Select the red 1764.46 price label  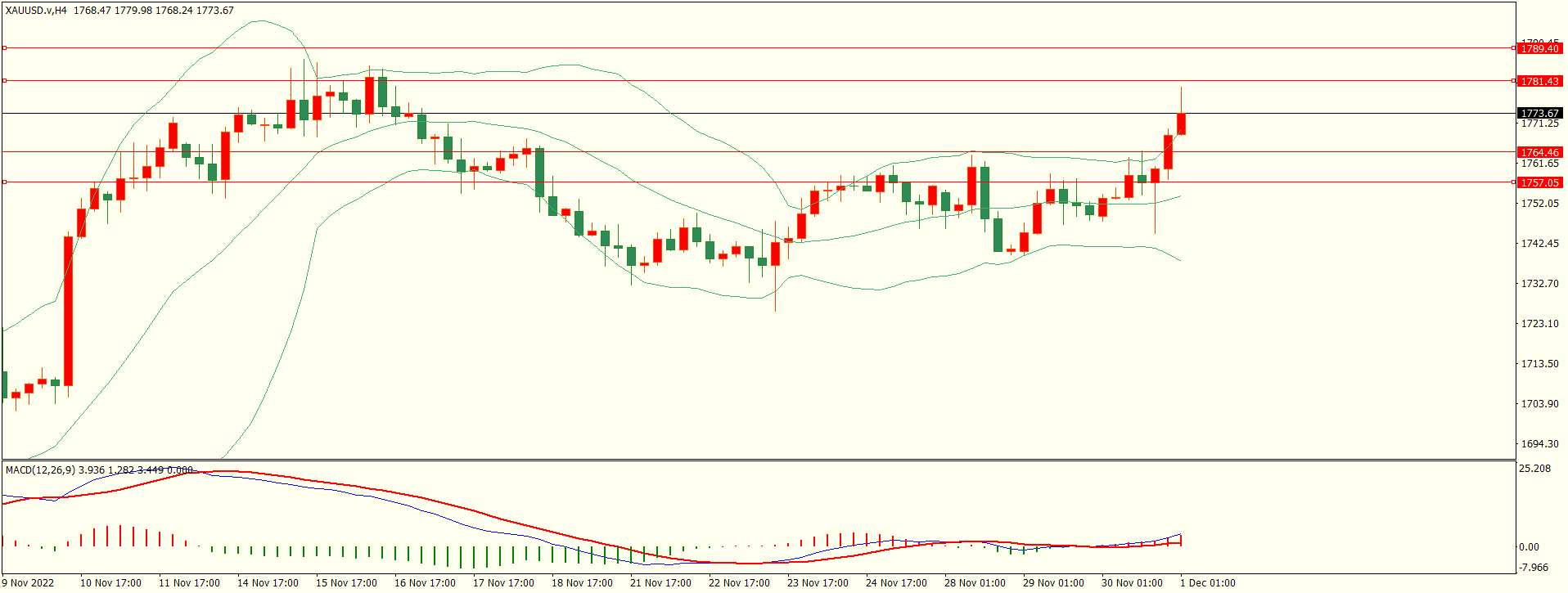click(x=1539, y=152)
